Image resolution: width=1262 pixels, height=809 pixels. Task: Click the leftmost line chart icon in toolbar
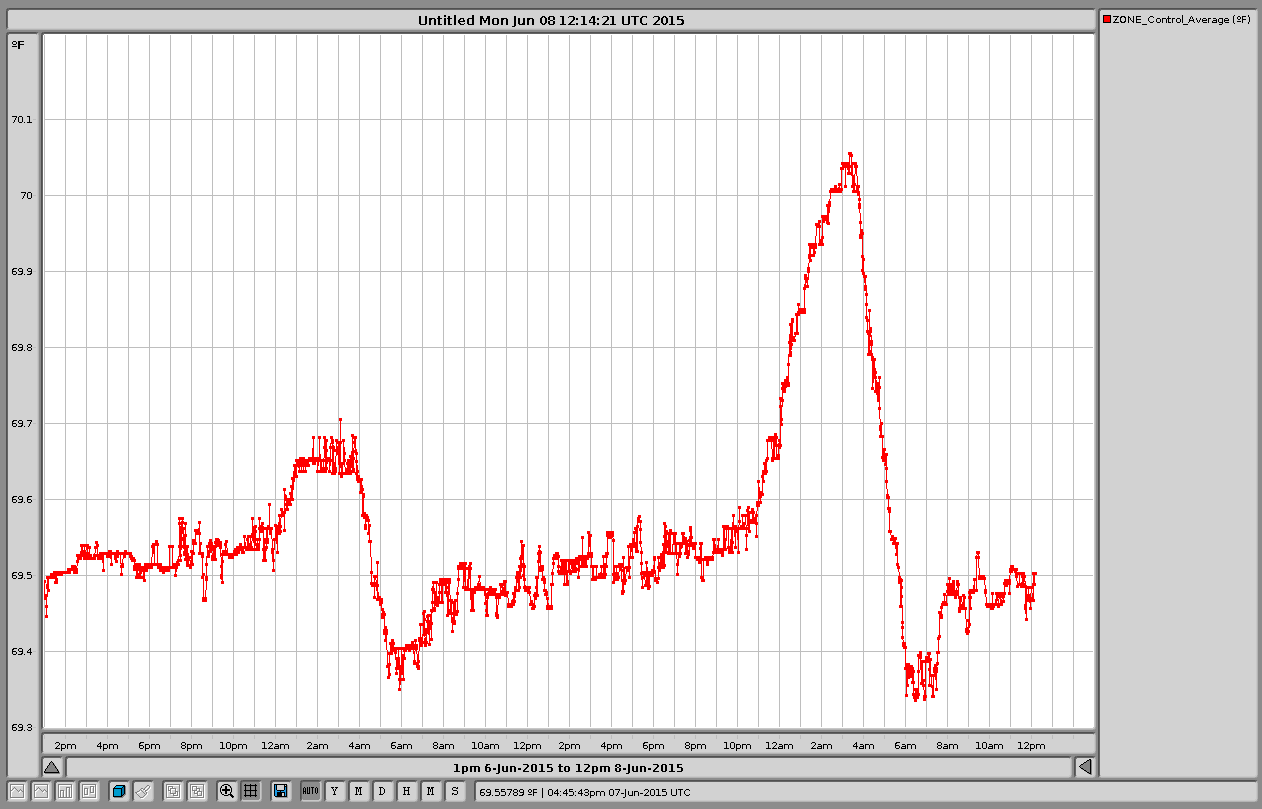[17, 791]
